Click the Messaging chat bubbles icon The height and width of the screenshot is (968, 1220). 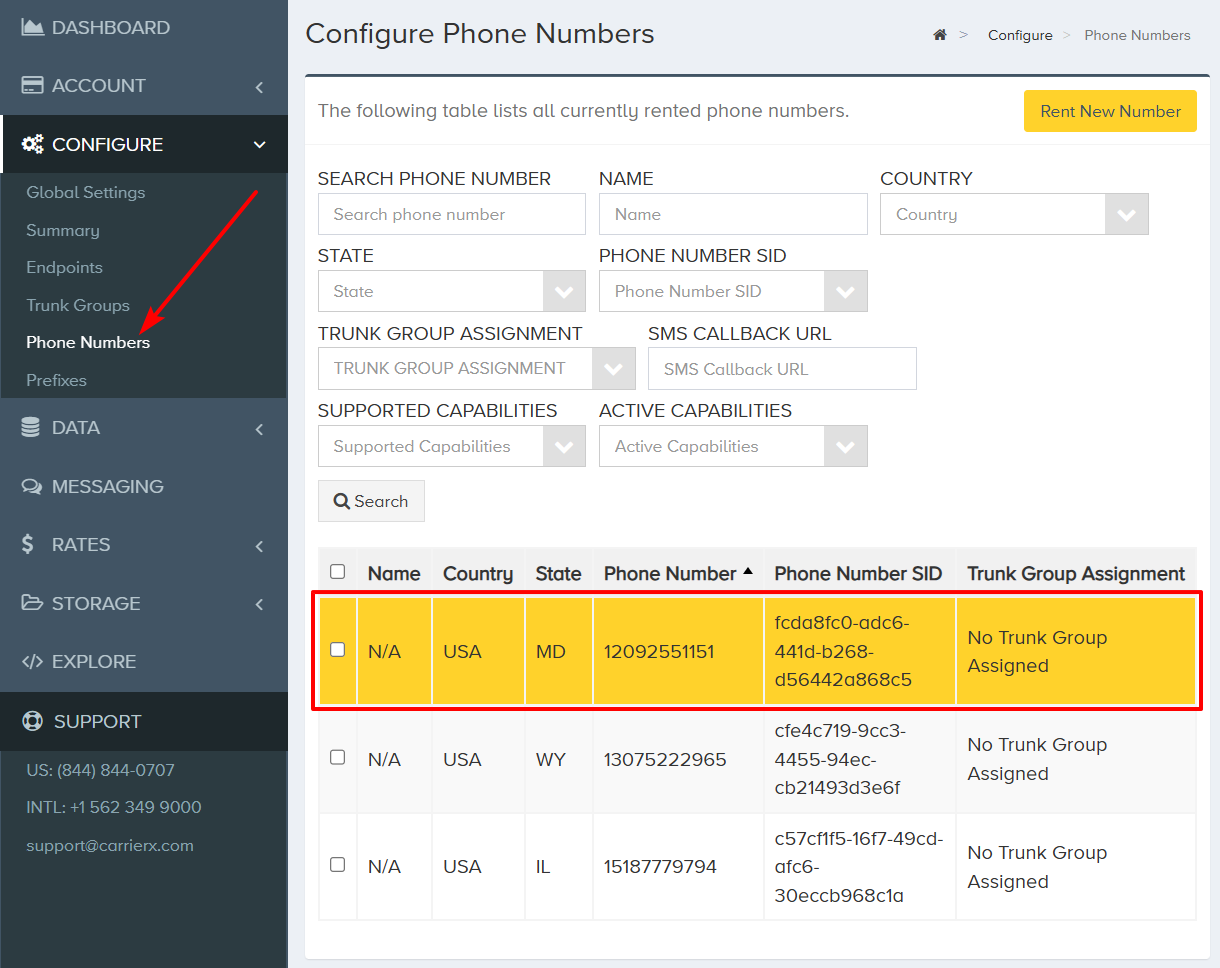(32, 486)
